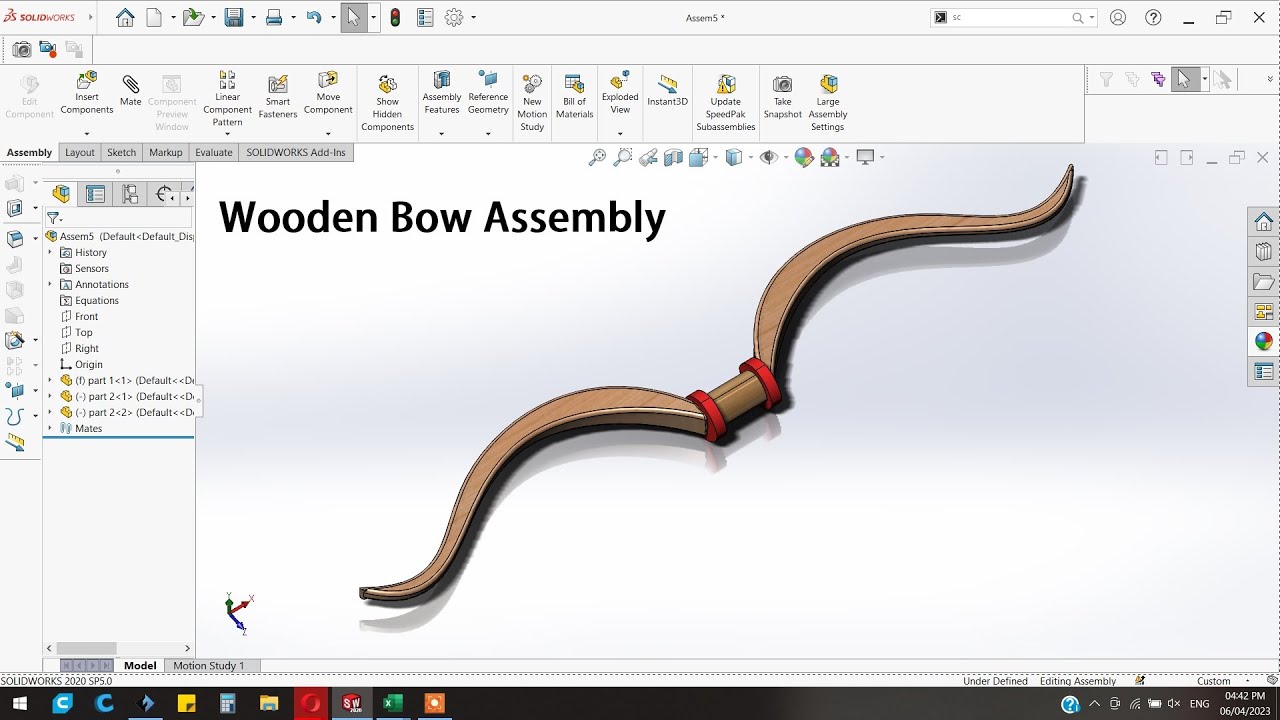Open Large Assembly Settings

(x=828, y=102)
